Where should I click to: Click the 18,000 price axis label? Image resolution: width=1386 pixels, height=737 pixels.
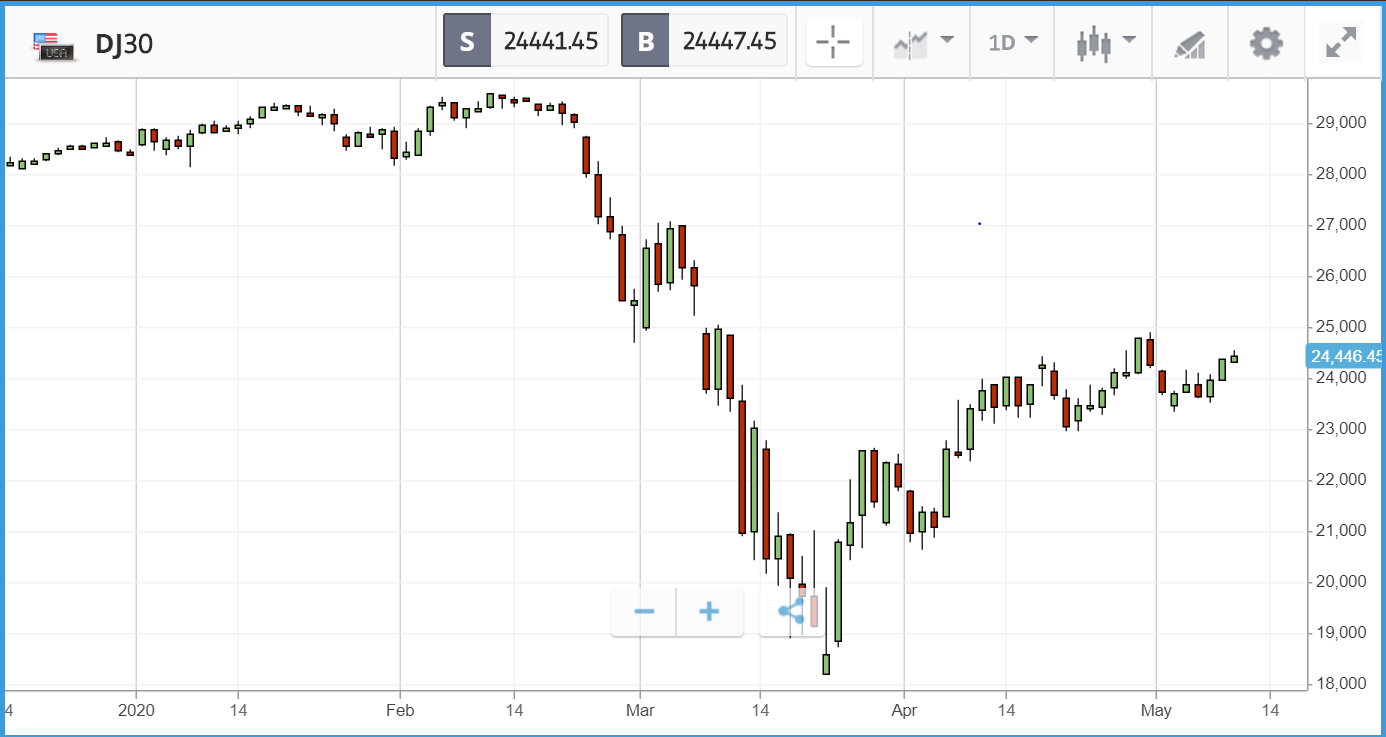1342,684
